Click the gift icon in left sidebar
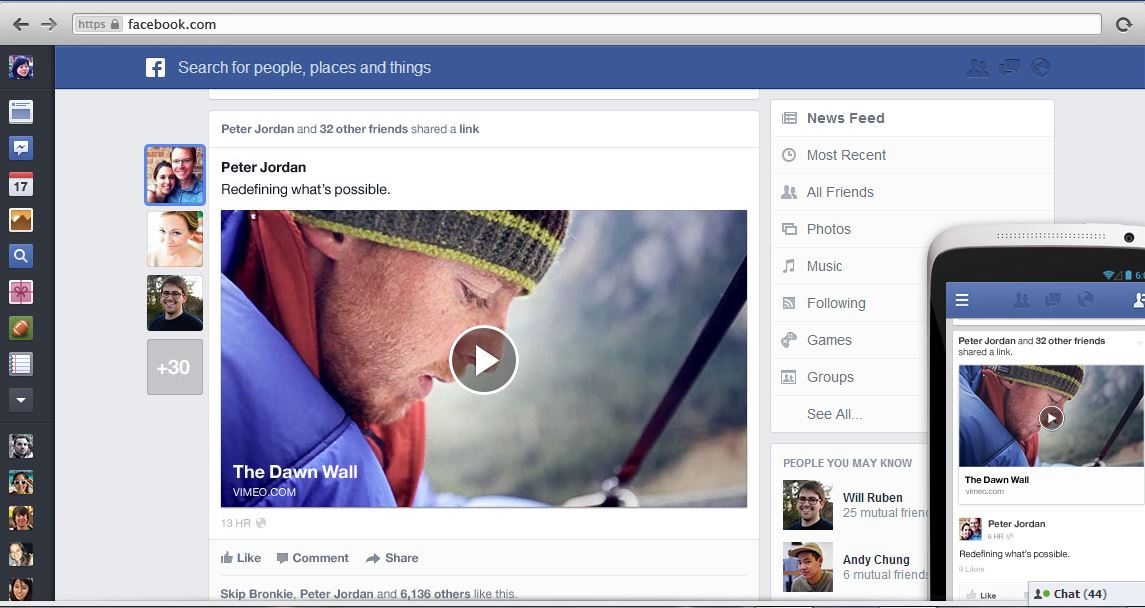This screenshot has height=608, width=1145. click(21, 292)
